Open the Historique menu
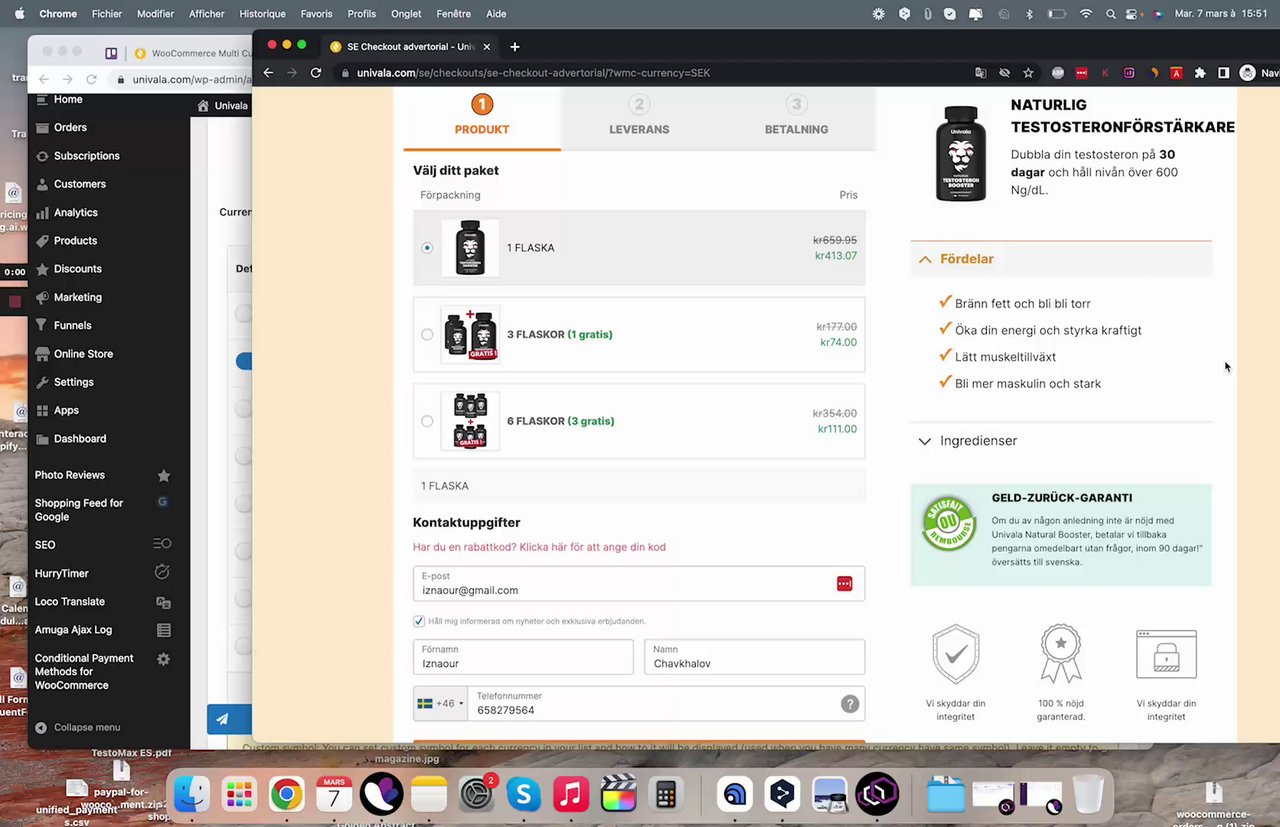 pos(262,14)
